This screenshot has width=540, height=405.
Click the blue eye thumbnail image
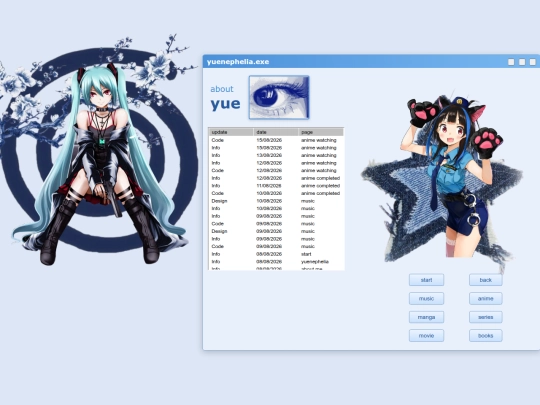click(x=279, y=97)
